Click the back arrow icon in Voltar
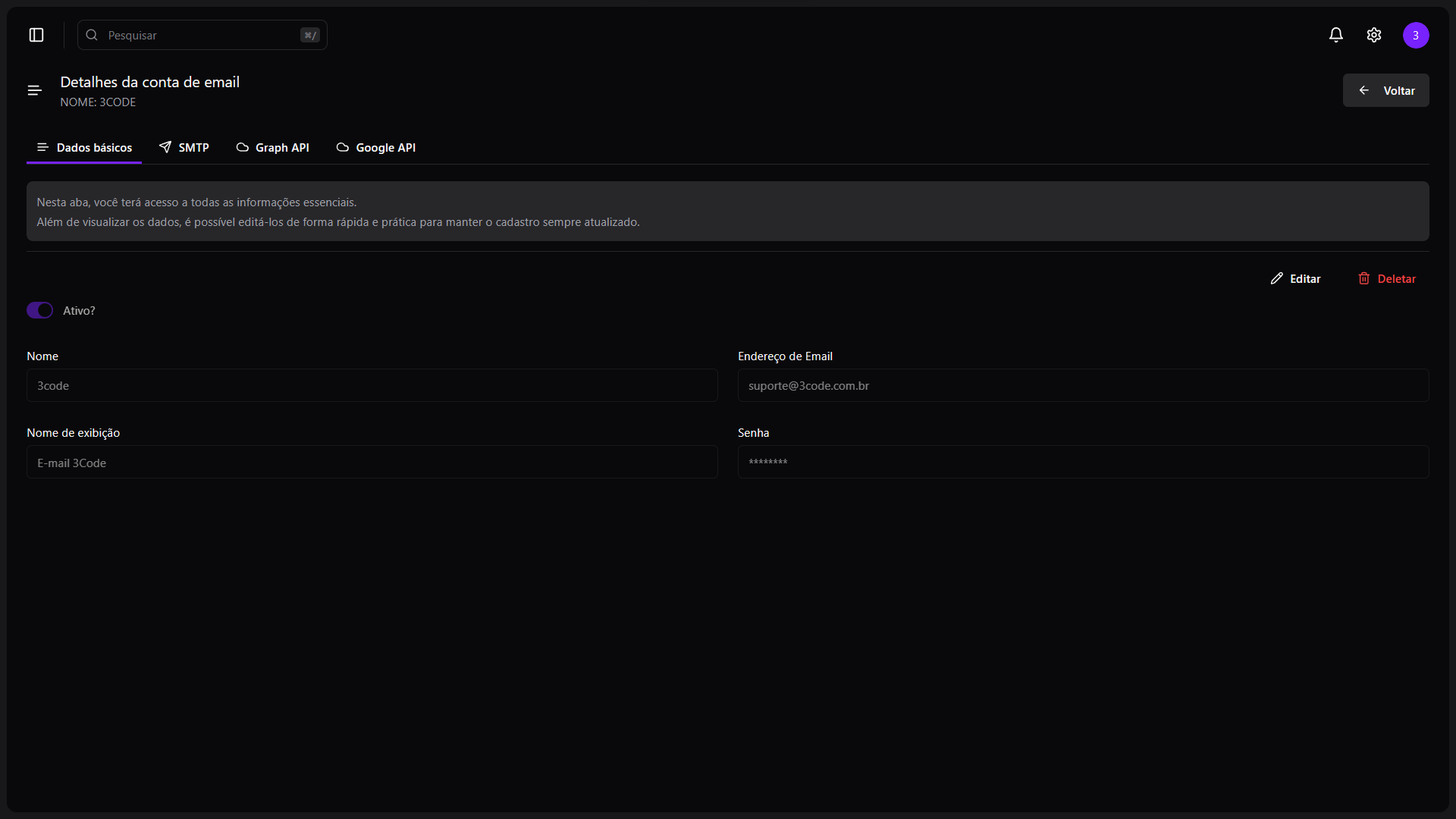This screenshot has width=1456, height=819. (1364, 90)
